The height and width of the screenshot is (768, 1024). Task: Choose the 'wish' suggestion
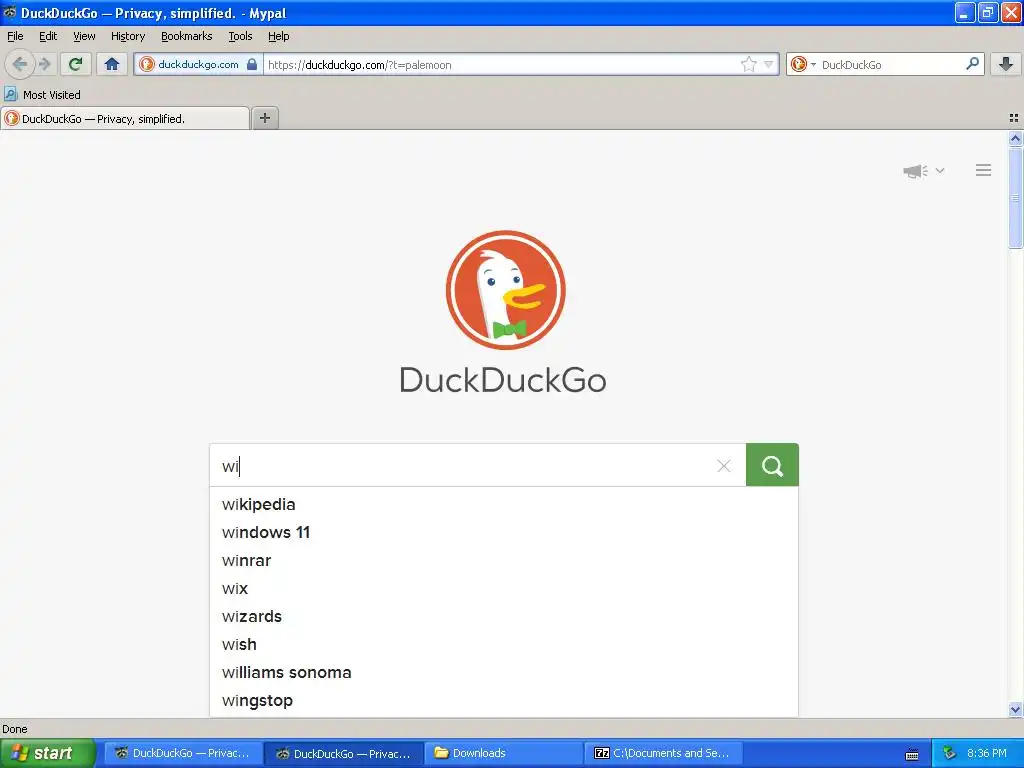coord(504,645)
